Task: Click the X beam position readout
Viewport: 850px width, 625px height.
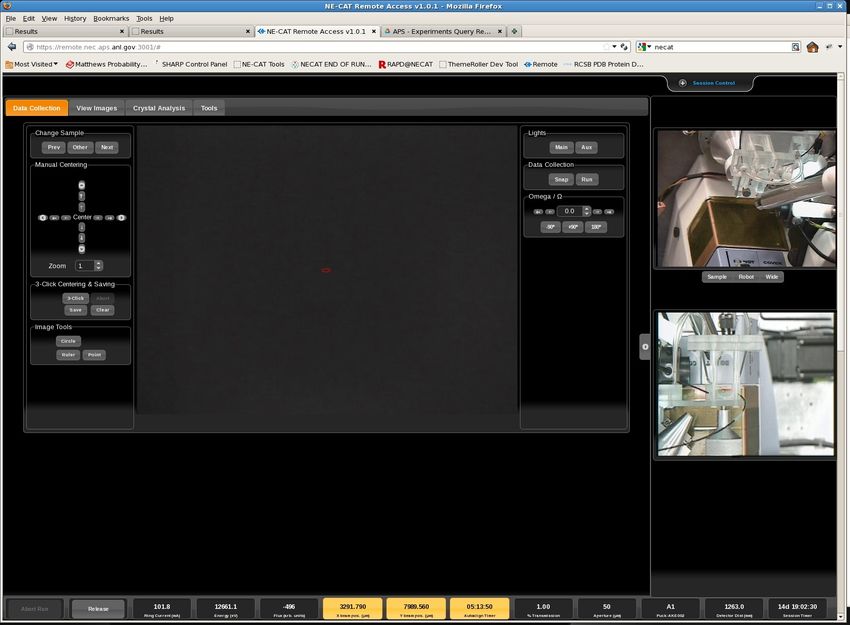Action: [x=353, y=609]
